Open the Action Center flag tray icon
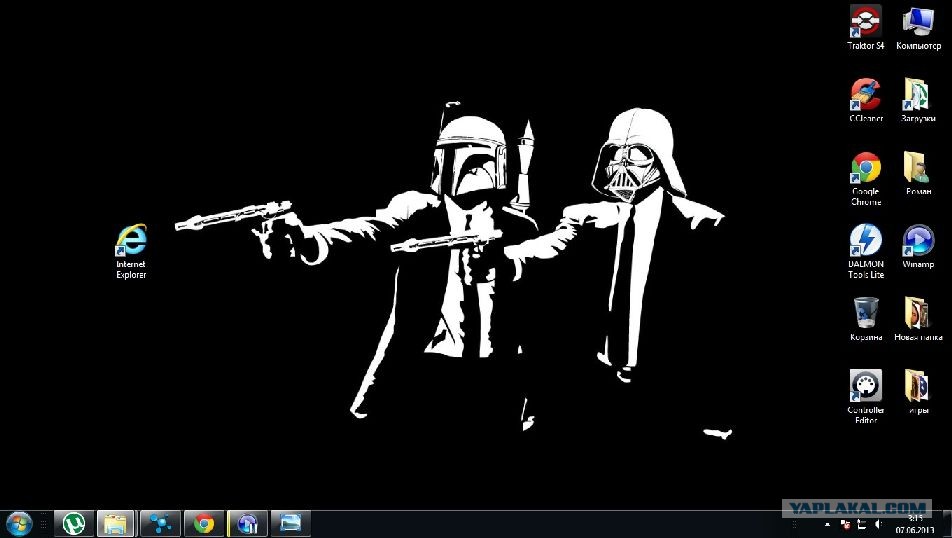The image size is (952, 538). [x=845, y=524]
